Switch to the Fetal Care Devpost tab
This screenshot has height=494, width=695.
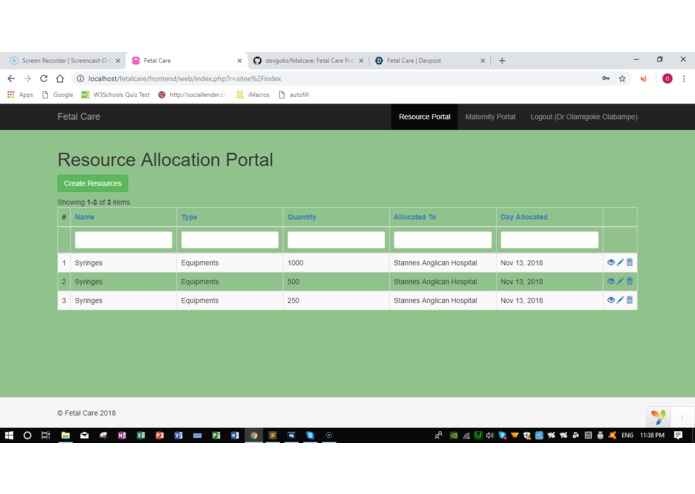pyautogui.click(x=428, y=61)
